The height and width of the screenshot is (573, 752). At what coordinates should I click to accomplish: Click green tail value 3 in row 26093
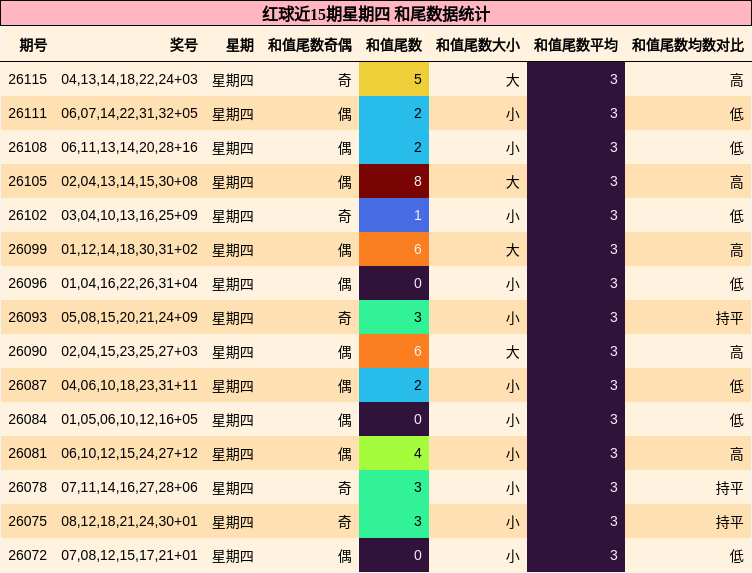pyautogui.click(x=394, y=317)
